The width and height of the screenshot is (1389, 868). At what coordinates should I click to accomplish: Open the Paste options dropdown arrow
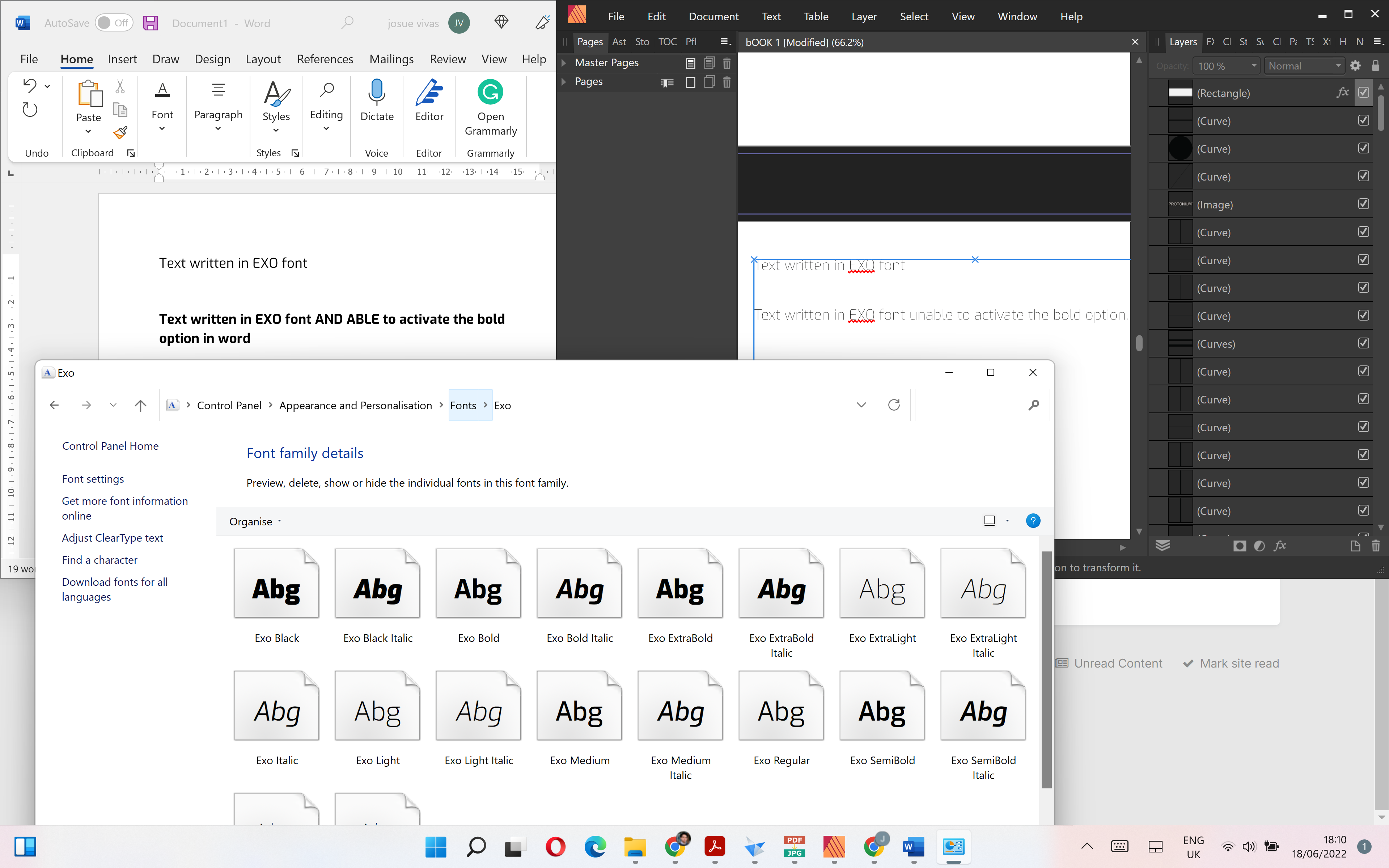pos(88,131)
